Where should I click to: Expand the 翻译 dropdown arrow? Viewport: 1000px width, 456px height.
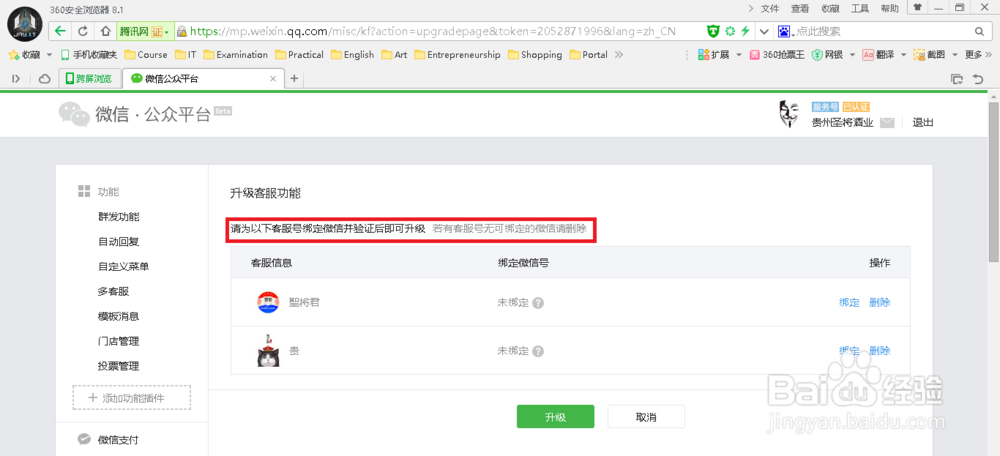(904, 55)
